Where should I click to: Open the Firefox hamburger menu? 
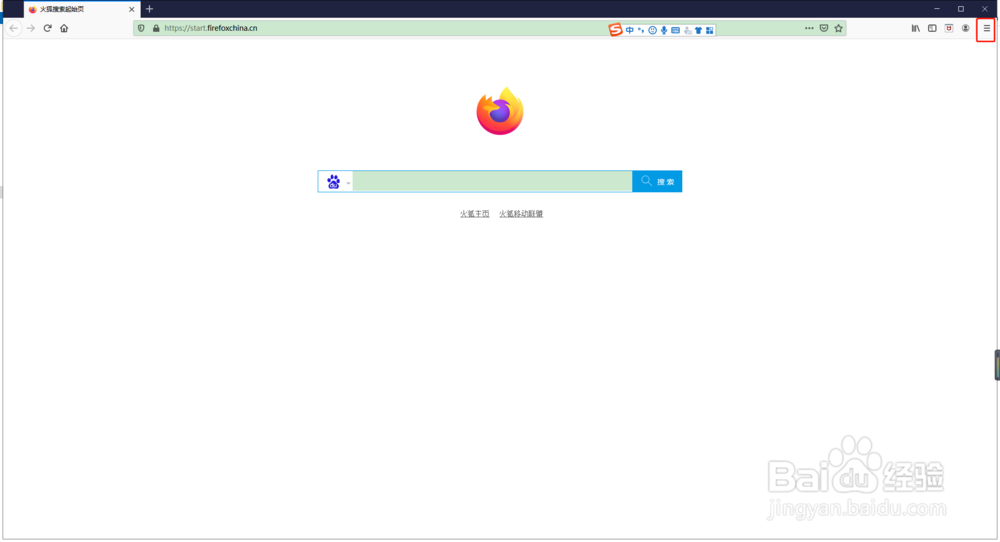[x=986, y=28]
